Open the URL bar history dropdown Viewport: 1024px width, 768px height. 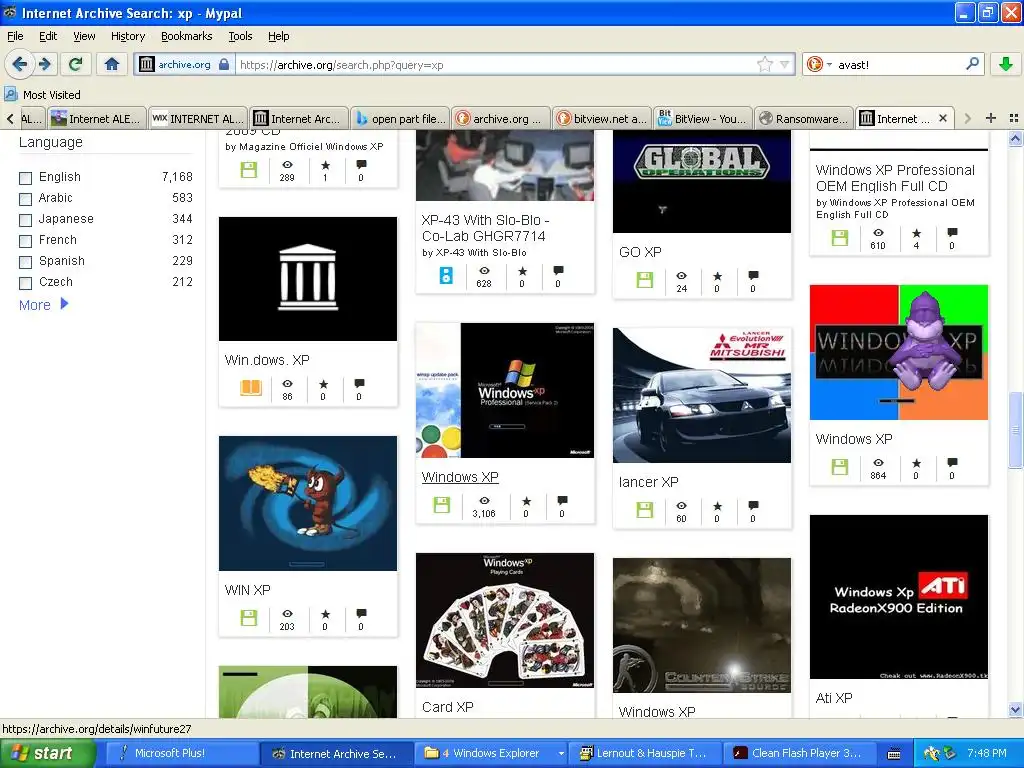785,64
